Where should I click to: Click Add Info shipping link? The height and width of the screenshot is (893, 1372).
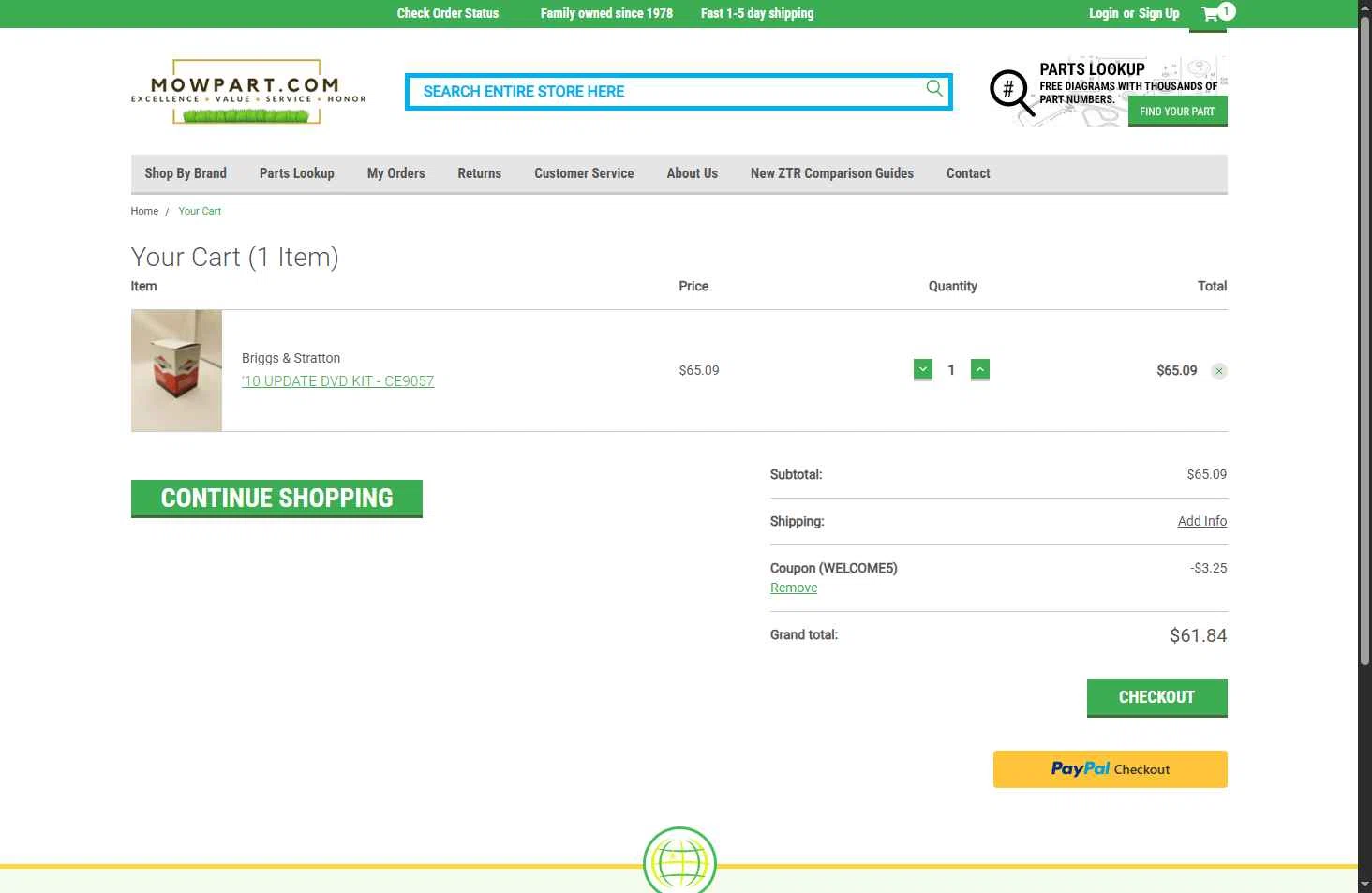point(1202,521)
